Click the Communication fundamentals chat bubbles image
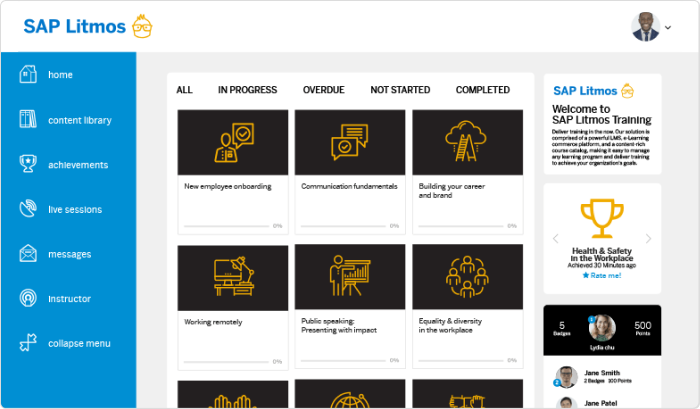This screenshot has width=700, height=409. click(x=350, y=142)
